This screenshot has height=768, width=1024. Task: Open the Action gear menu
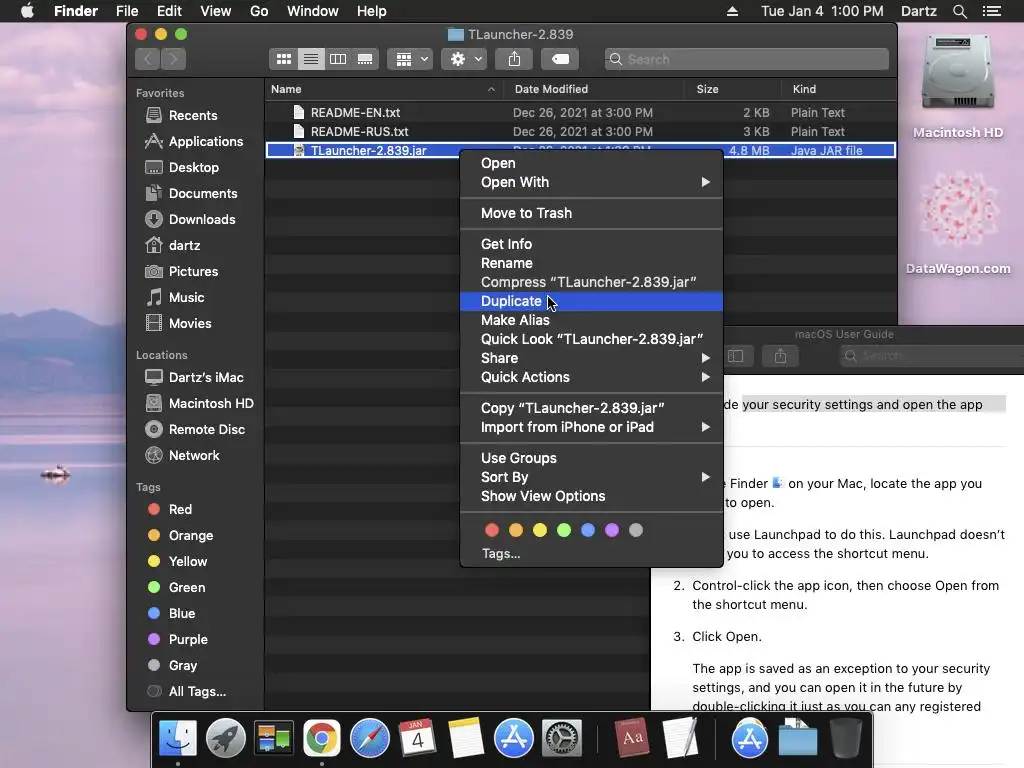[x=464, y=59]
